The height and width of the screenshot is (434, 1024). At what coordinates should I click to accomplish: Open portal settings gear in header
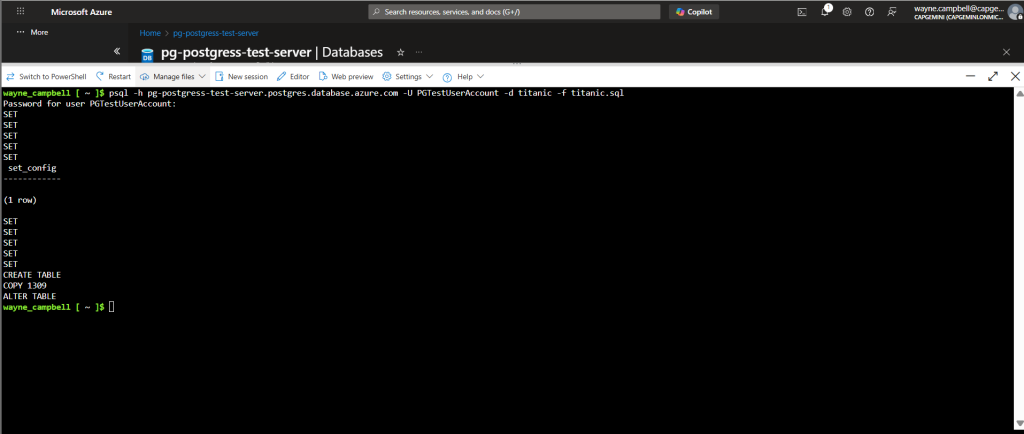tap(847, 12)
